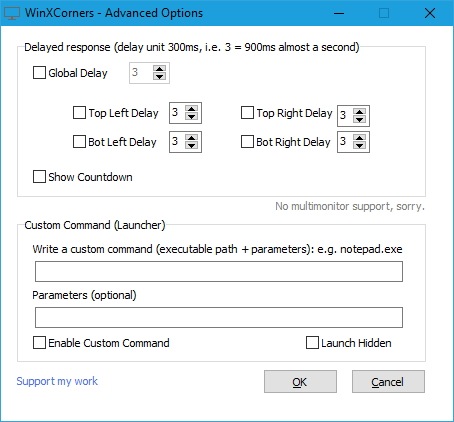Click the Global Delay up arrow
454x422 pixels.
[x=159, y=69]
